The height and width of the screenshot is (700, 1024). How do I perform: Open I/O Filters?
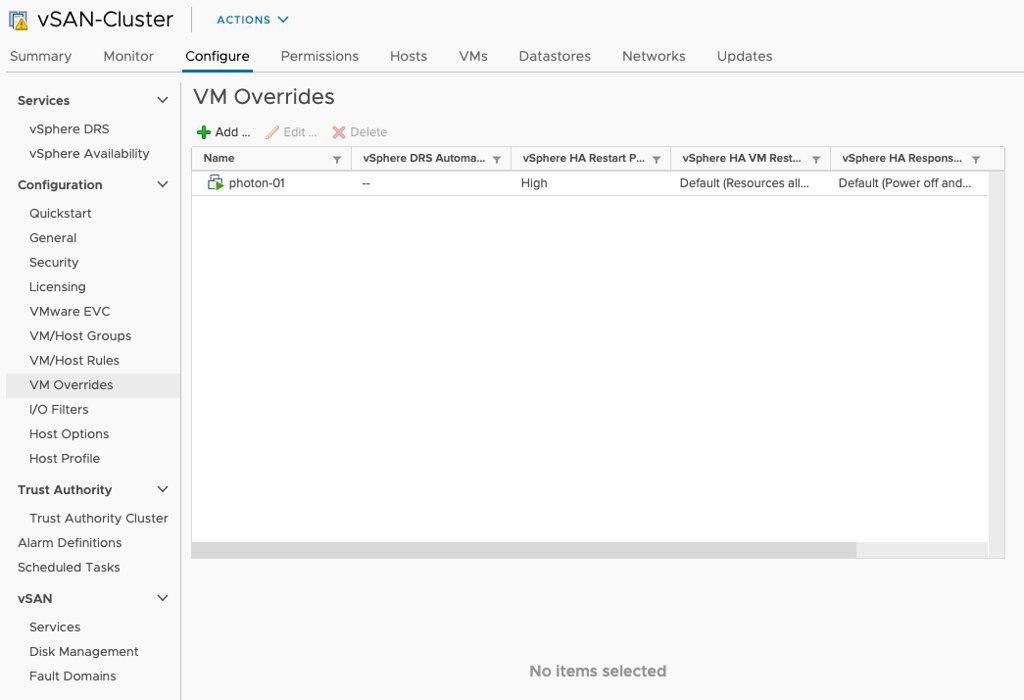[x=59, y=409]
